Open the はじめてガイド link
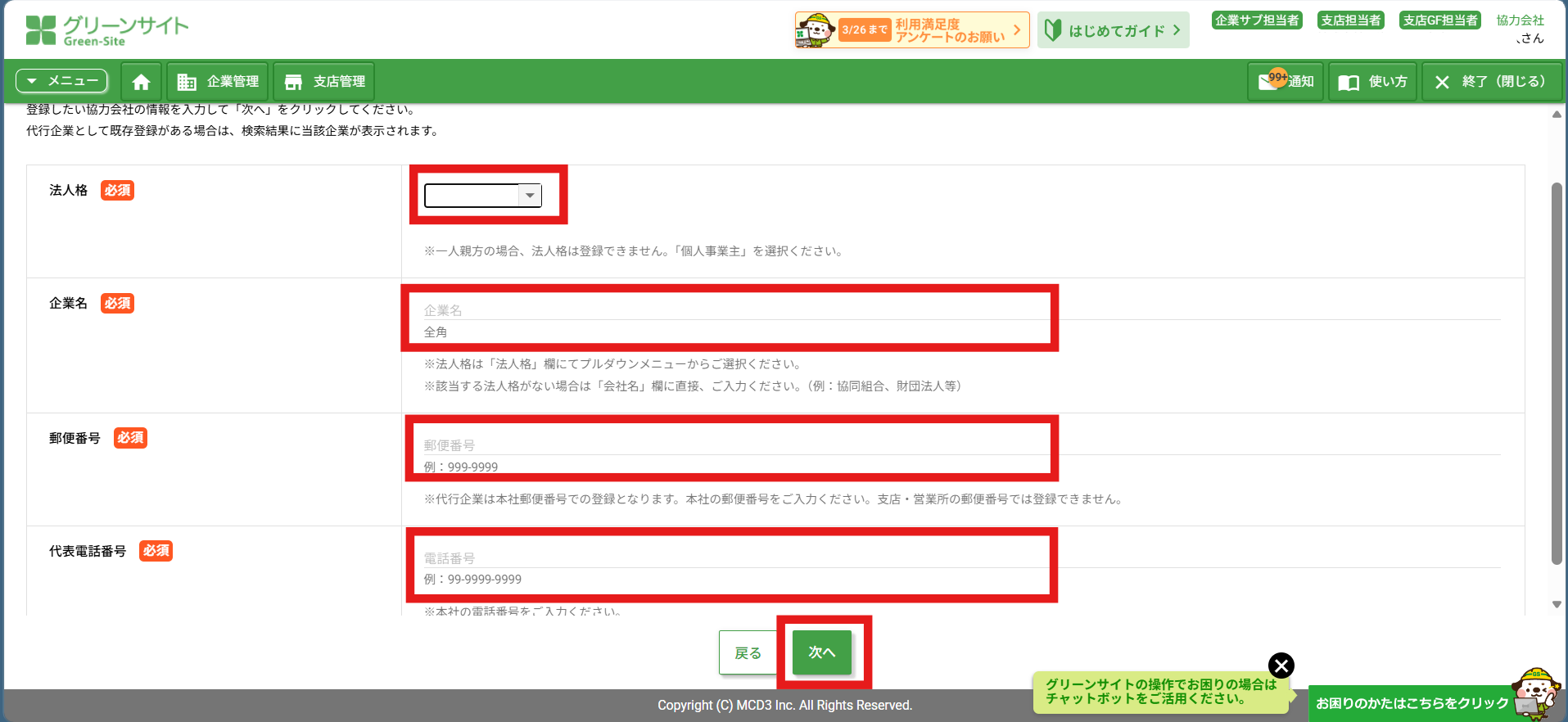The height and width of the screenshot is (722, 1568). coord(1114,30)
